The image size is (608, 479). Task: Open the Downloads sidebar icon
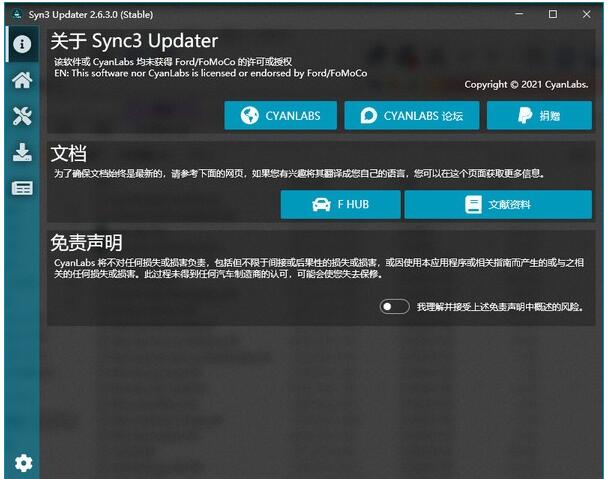click(x=22, y=152)
